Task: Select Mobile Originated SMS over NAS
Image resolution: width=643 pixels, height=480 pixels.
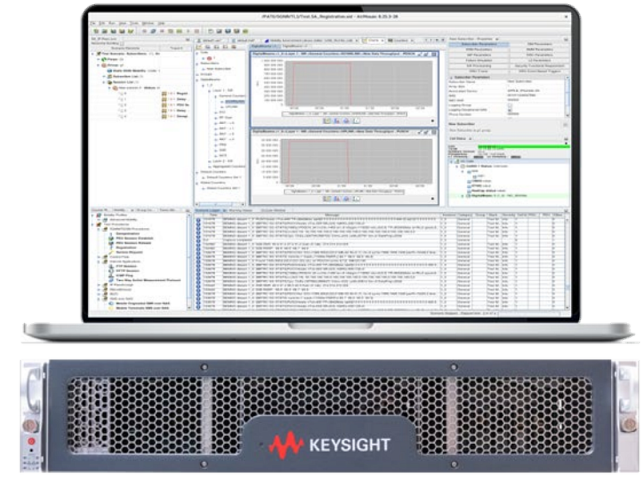Action: click(142, 303)
